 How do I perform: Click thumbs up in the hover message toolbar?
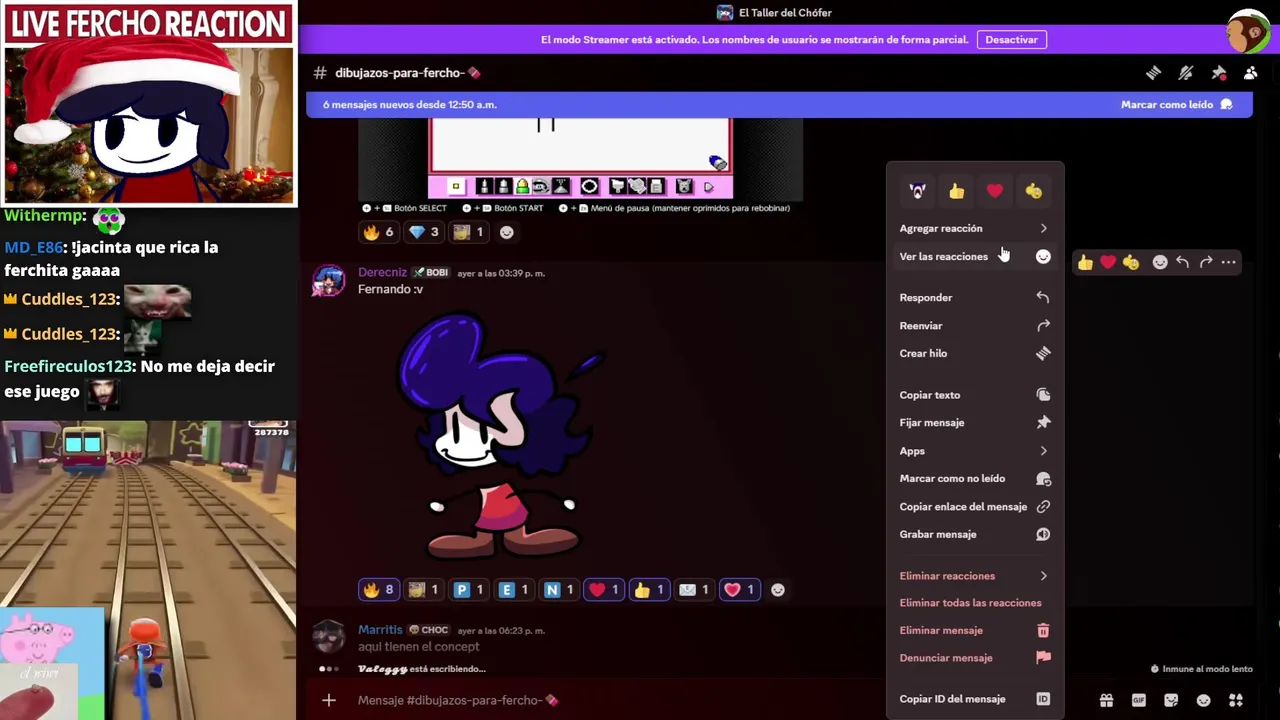click(1085, 262)
